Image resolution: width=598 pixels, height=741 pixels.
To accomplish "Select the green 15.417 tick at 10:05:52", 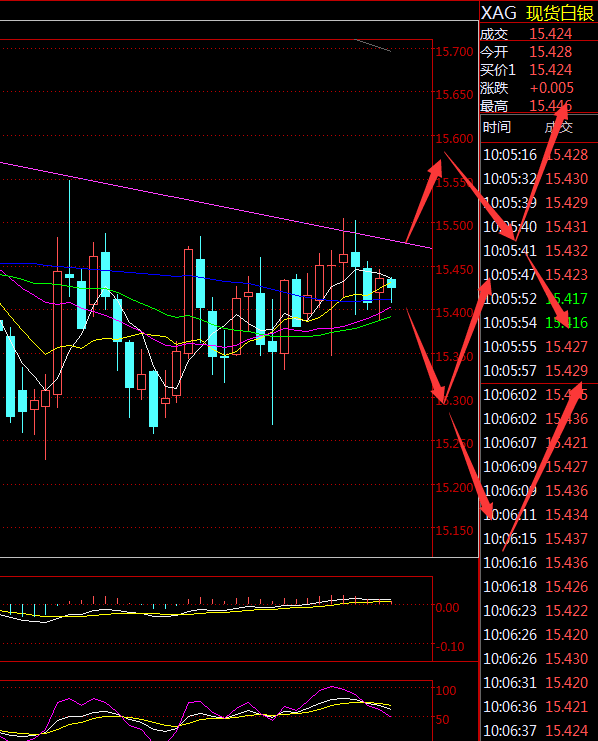I will [566, 299].
